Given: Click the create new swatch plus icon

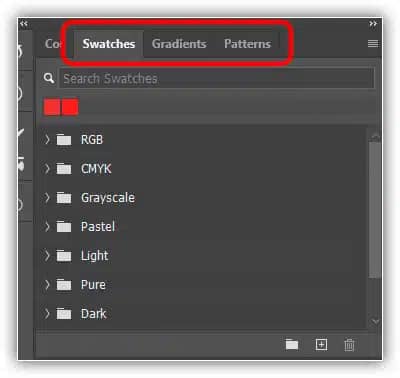Looking at the screenshot, I should [321, 344].
